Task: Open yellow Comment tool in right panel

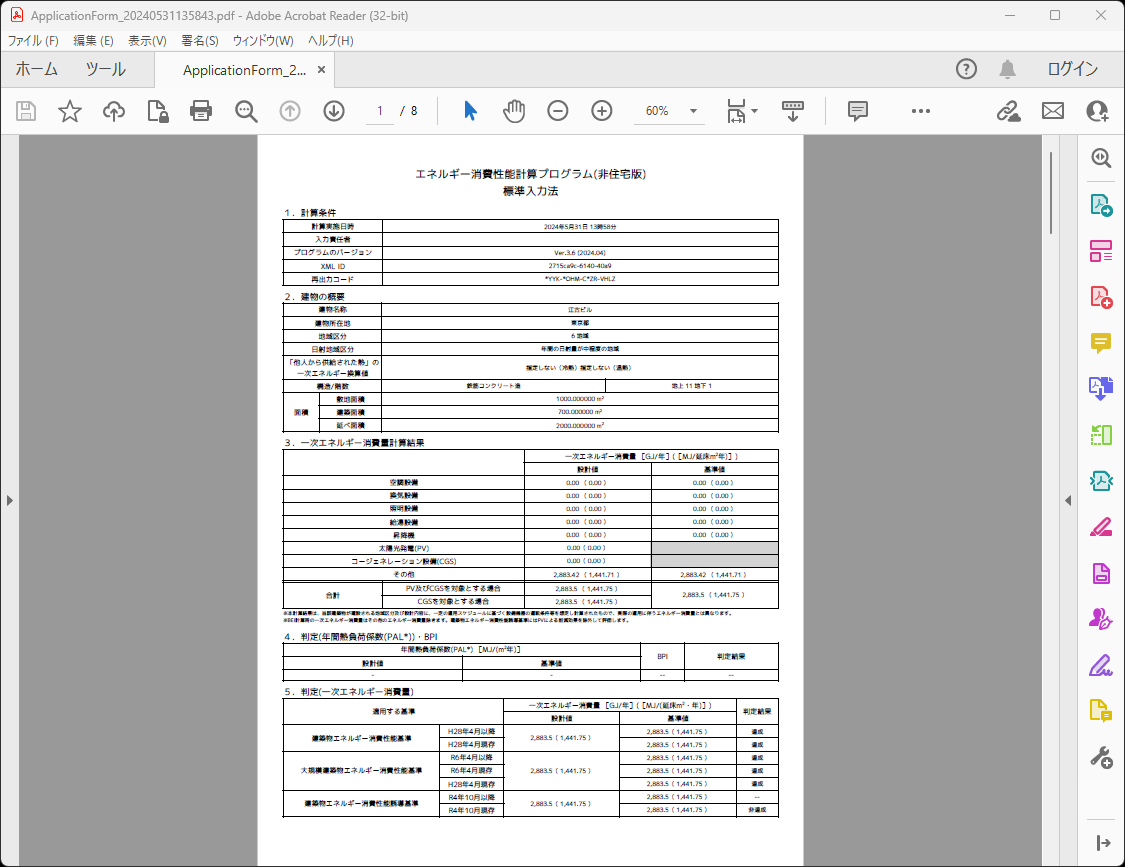Action: [x=1101, y=343]
